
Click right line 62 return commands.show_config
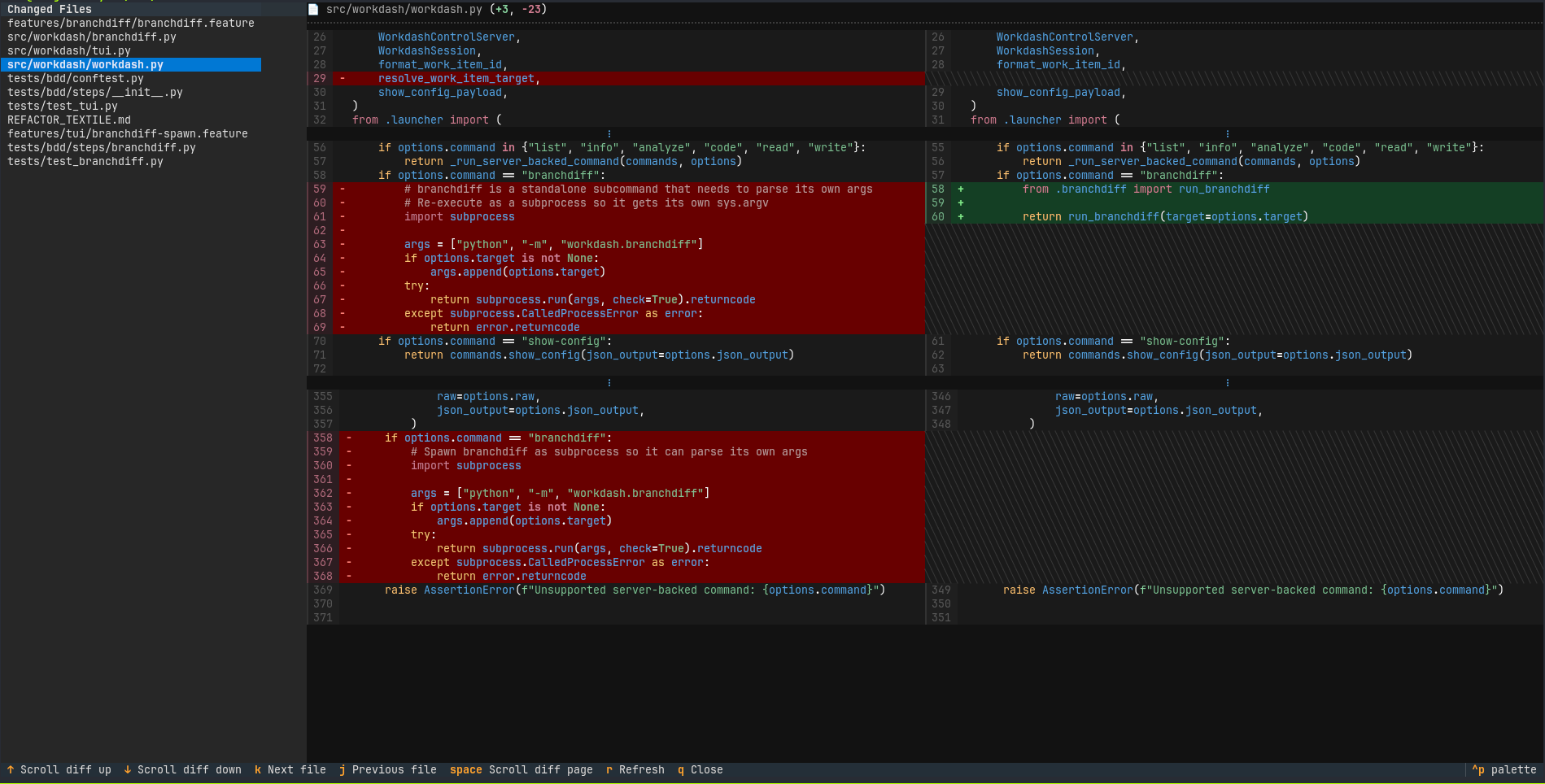[x=1235, y=355]
